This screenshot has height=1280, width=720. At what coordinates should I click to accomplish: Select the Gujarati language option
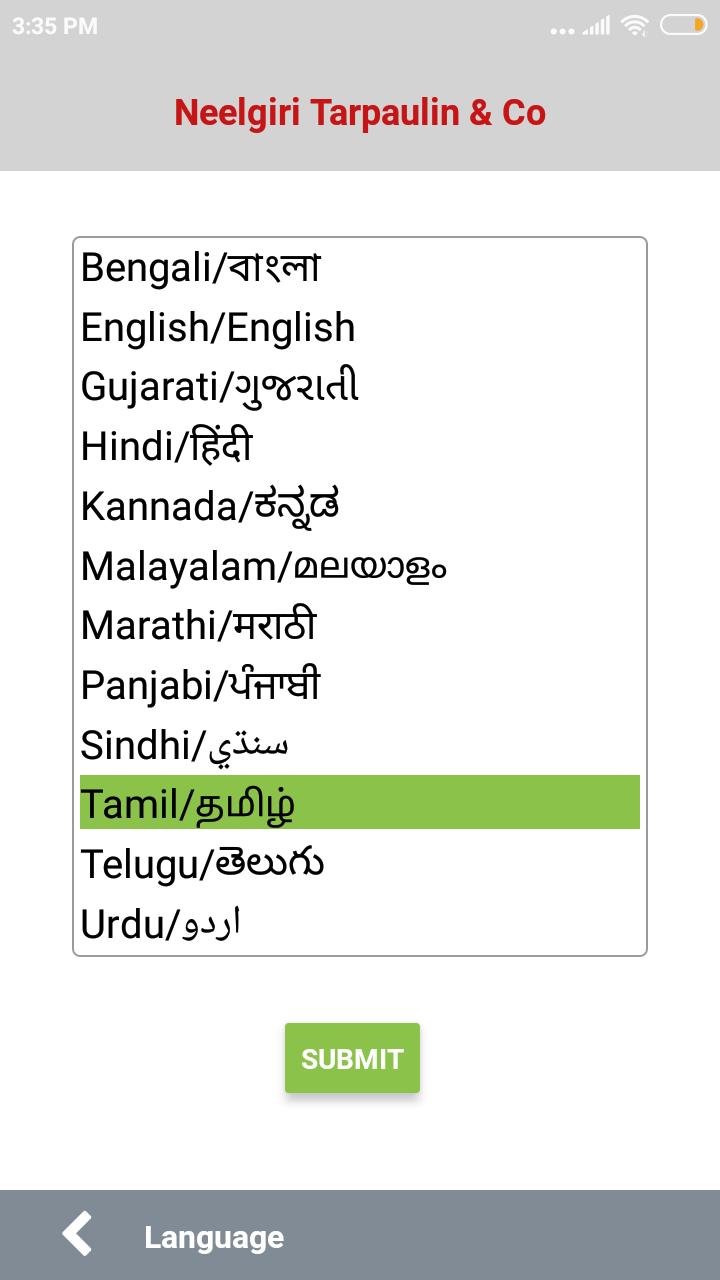pos(220,387)
